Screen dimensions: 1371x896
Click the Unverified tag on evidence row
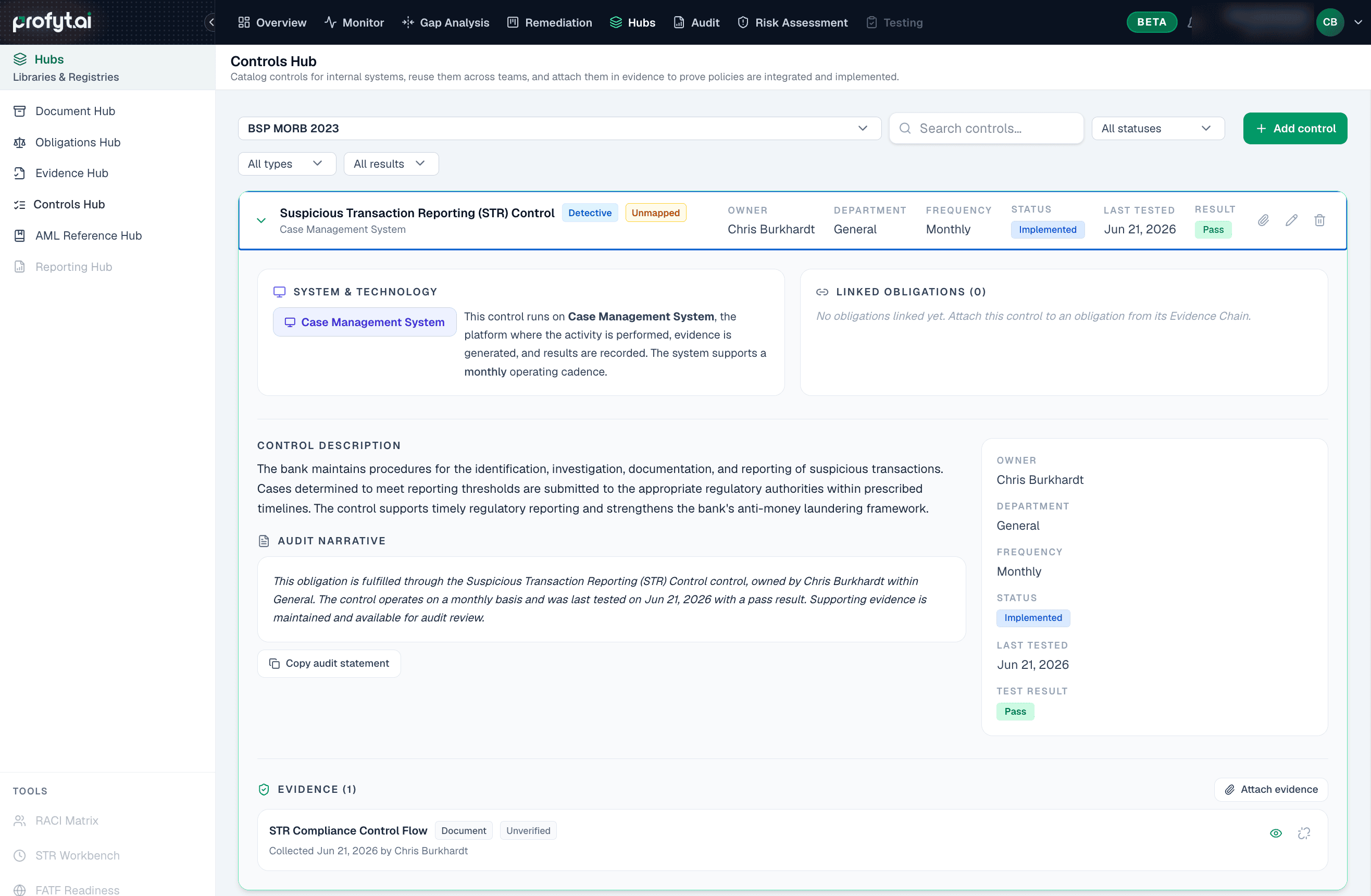tap(528, 830)
